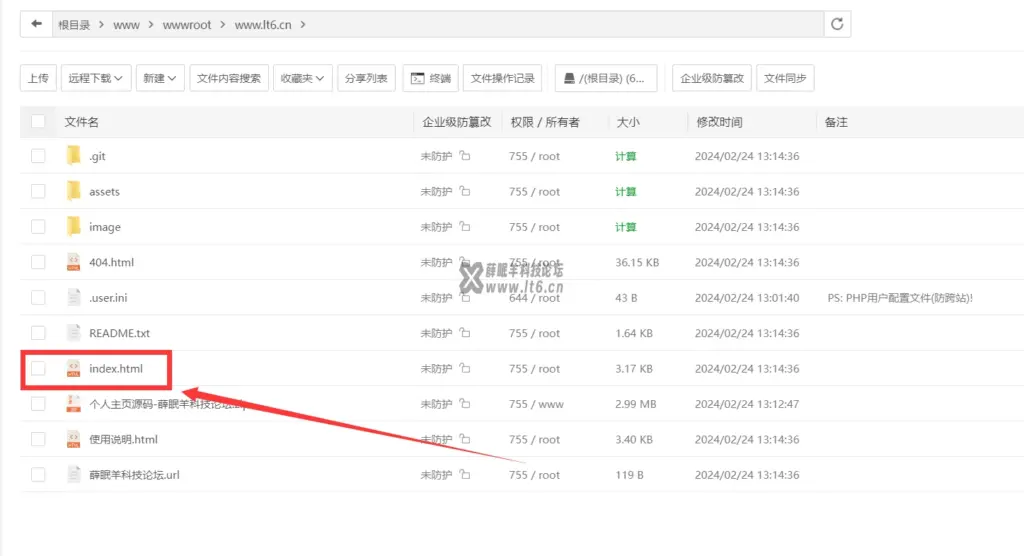The height and width of the screenshot is (556, 1024).
Task: Open the 分享列表 button
Action: coord(366,78)
